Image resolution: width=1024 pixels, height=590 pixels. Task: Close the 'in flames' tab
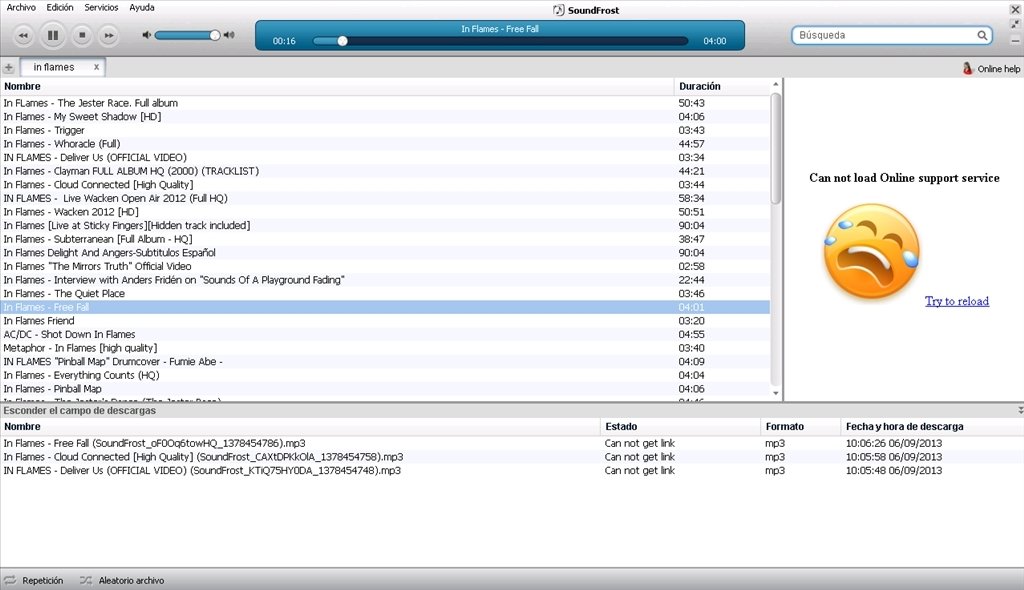[96, 67]
